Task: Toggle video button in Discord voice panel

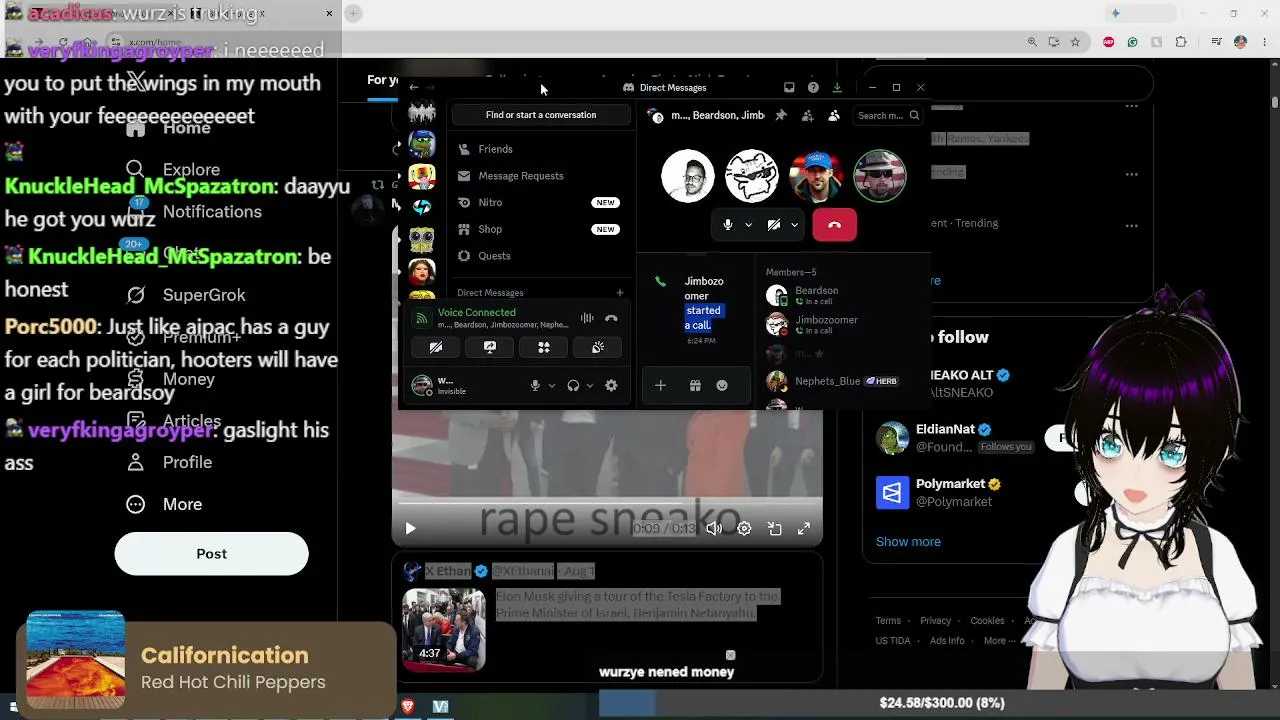Action: click(436, 347)
